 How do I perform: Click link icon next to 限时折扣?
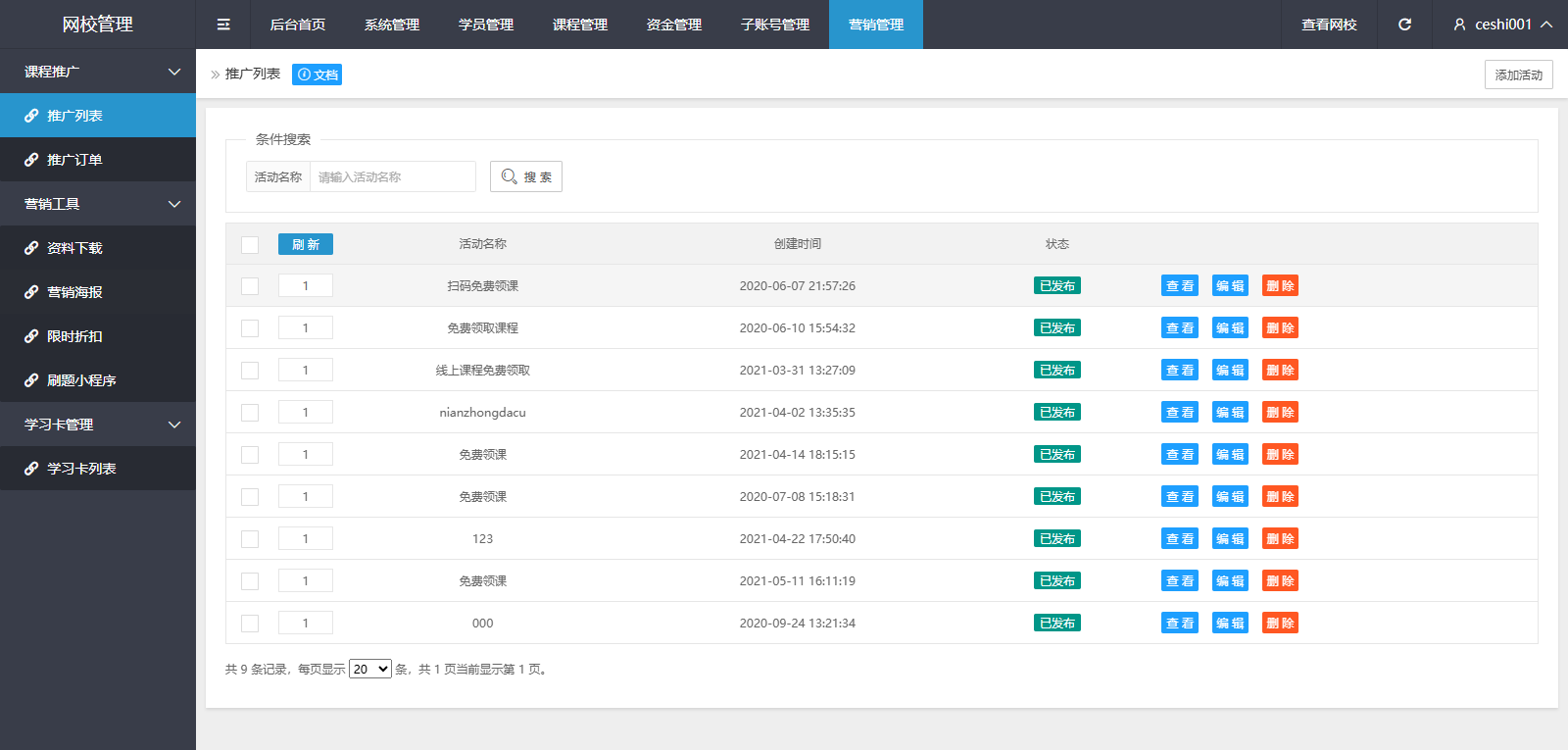[x=31, y=336]
